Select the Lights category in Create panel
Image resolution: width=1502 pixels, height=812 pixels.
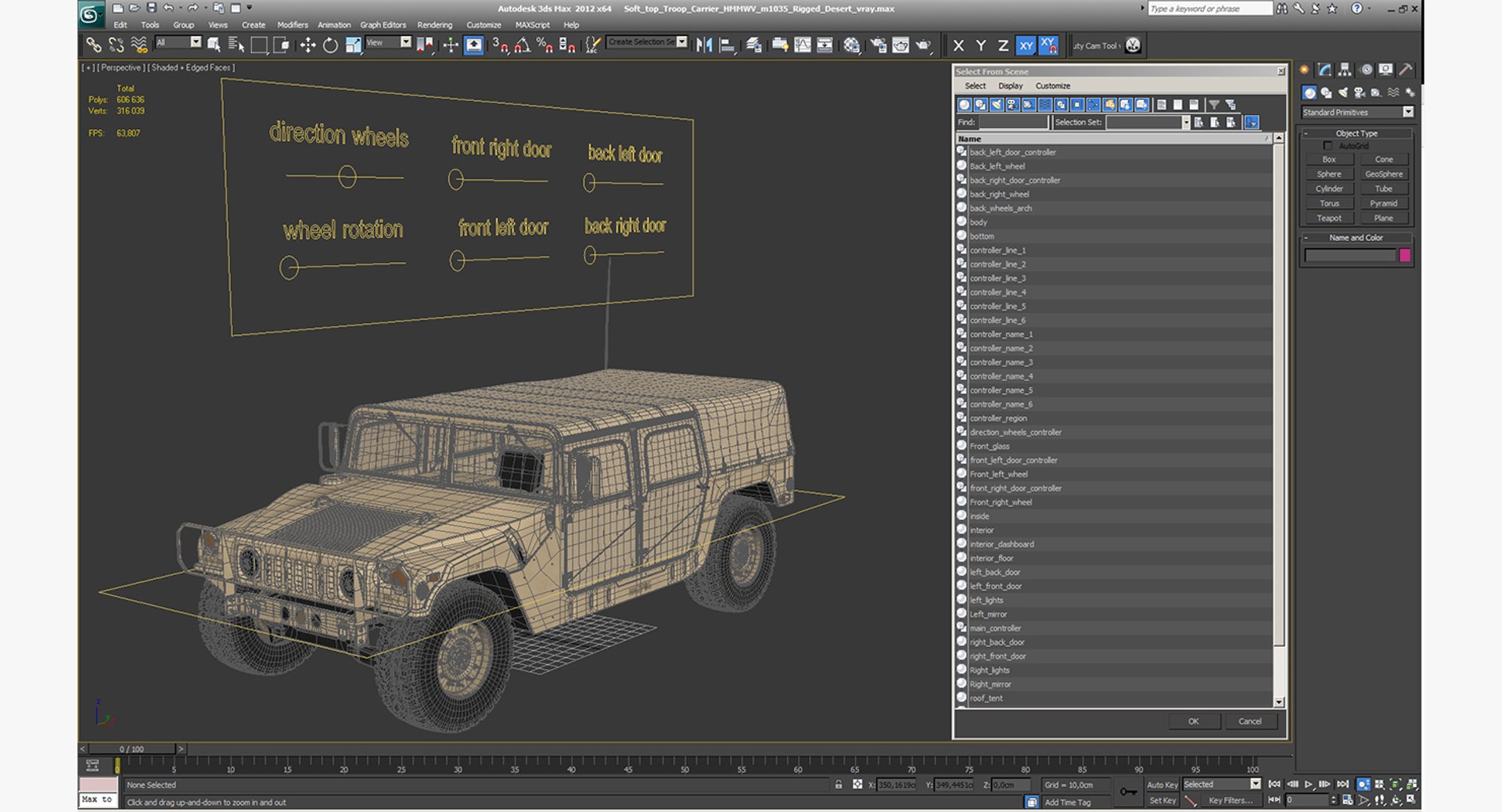coord(1343,92)
